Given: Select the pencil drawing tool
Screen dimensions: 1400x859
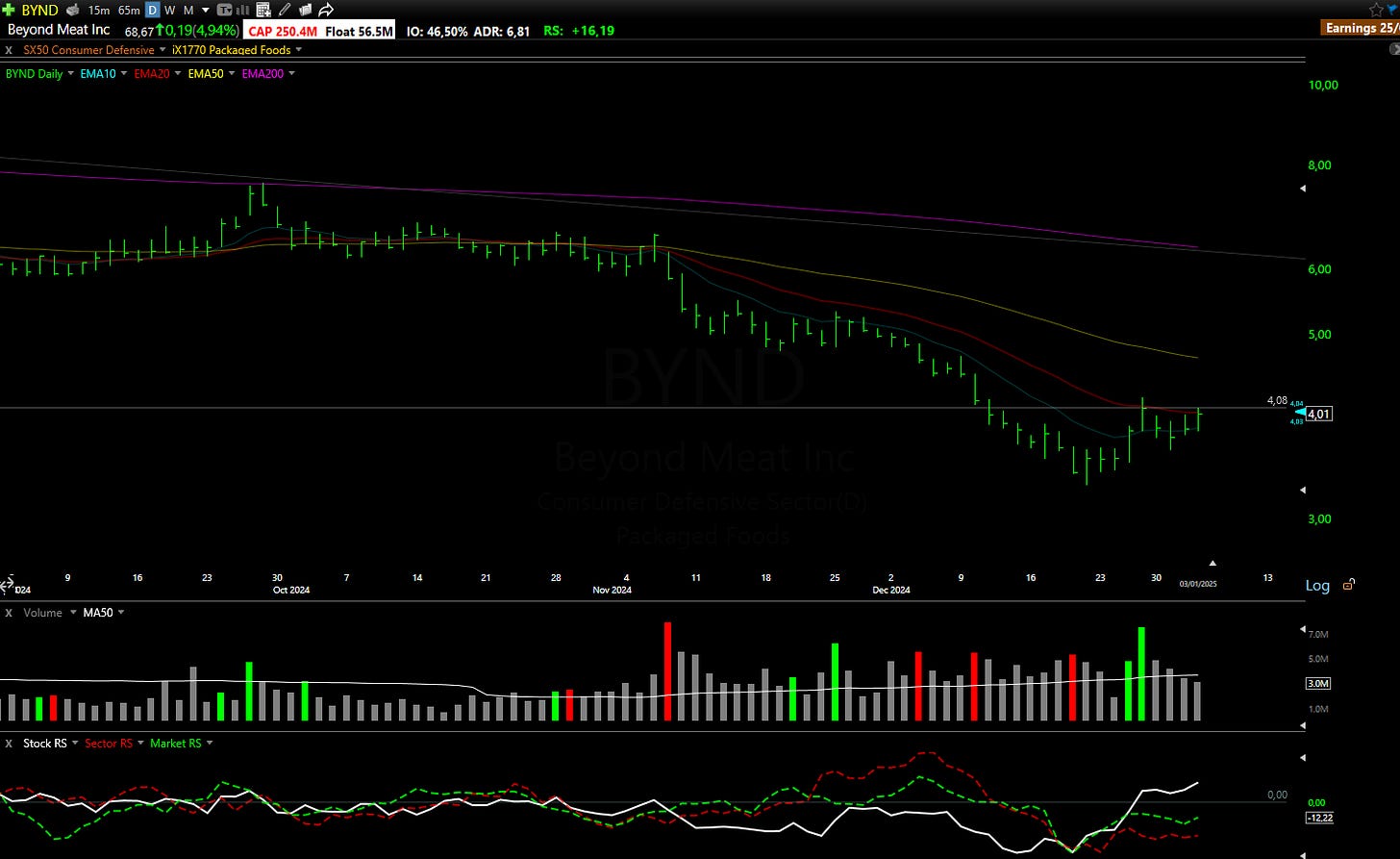Looking at the screenshot, I should pyautogui.click(x=285, y=10).
